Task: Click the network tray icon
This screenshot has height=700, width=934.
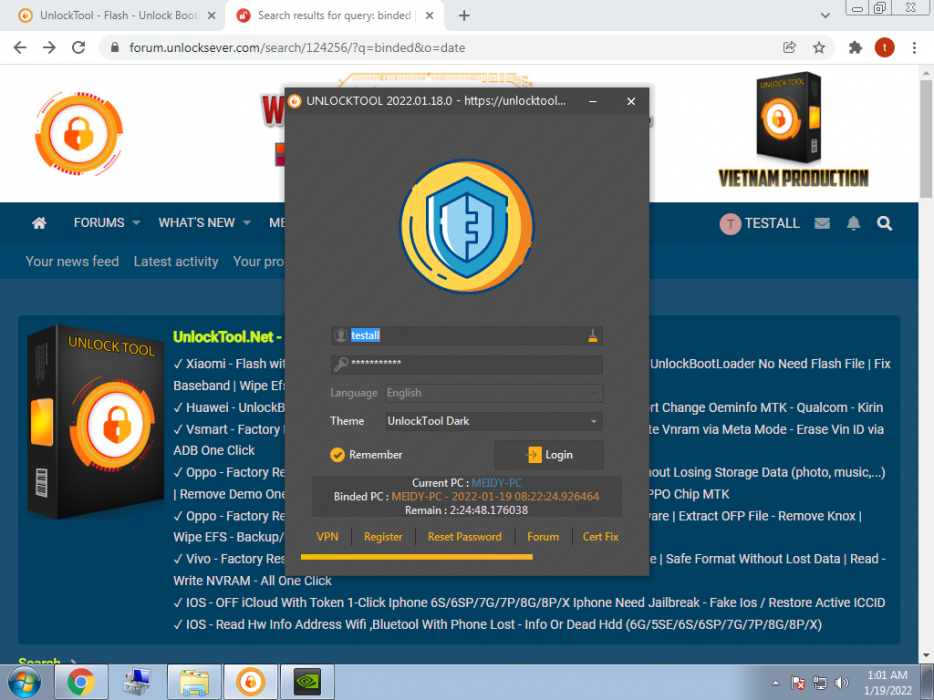Action: pos(820,683)
